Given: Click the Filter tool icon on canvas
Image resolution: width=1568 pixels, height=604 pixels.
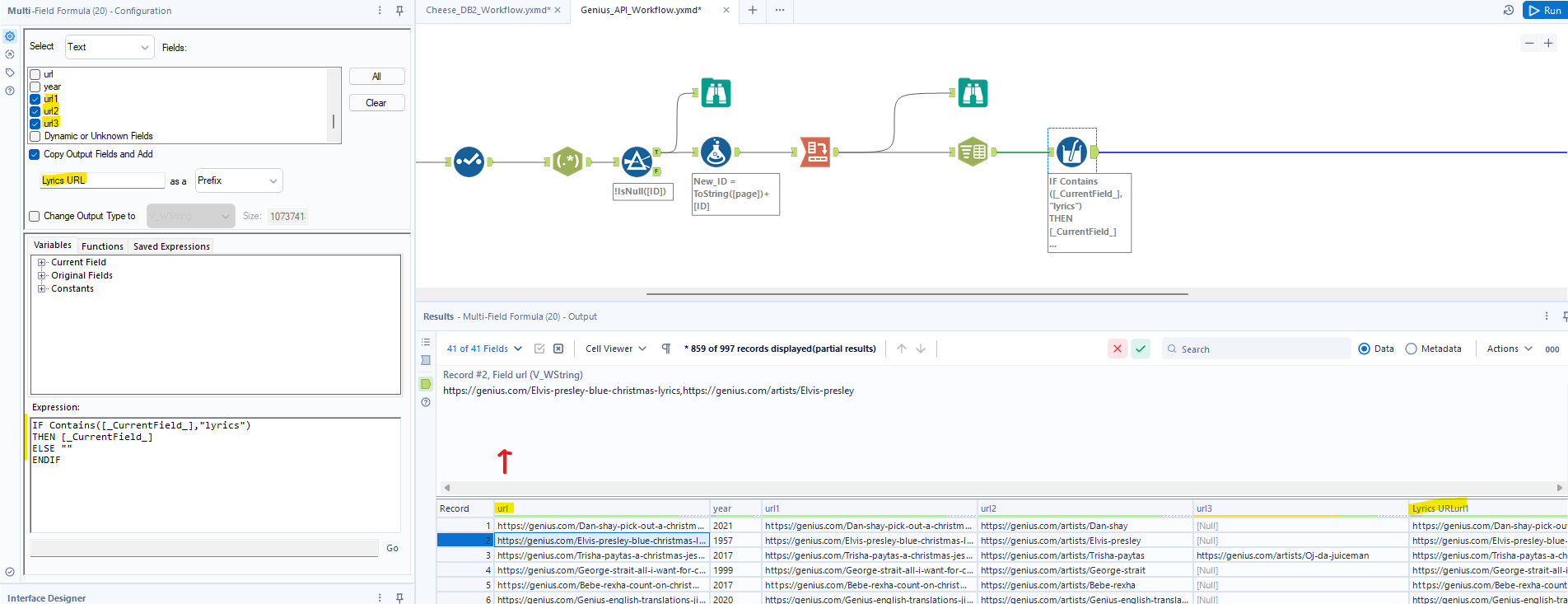Looking at the screenshot, I should tap(637, 162).
